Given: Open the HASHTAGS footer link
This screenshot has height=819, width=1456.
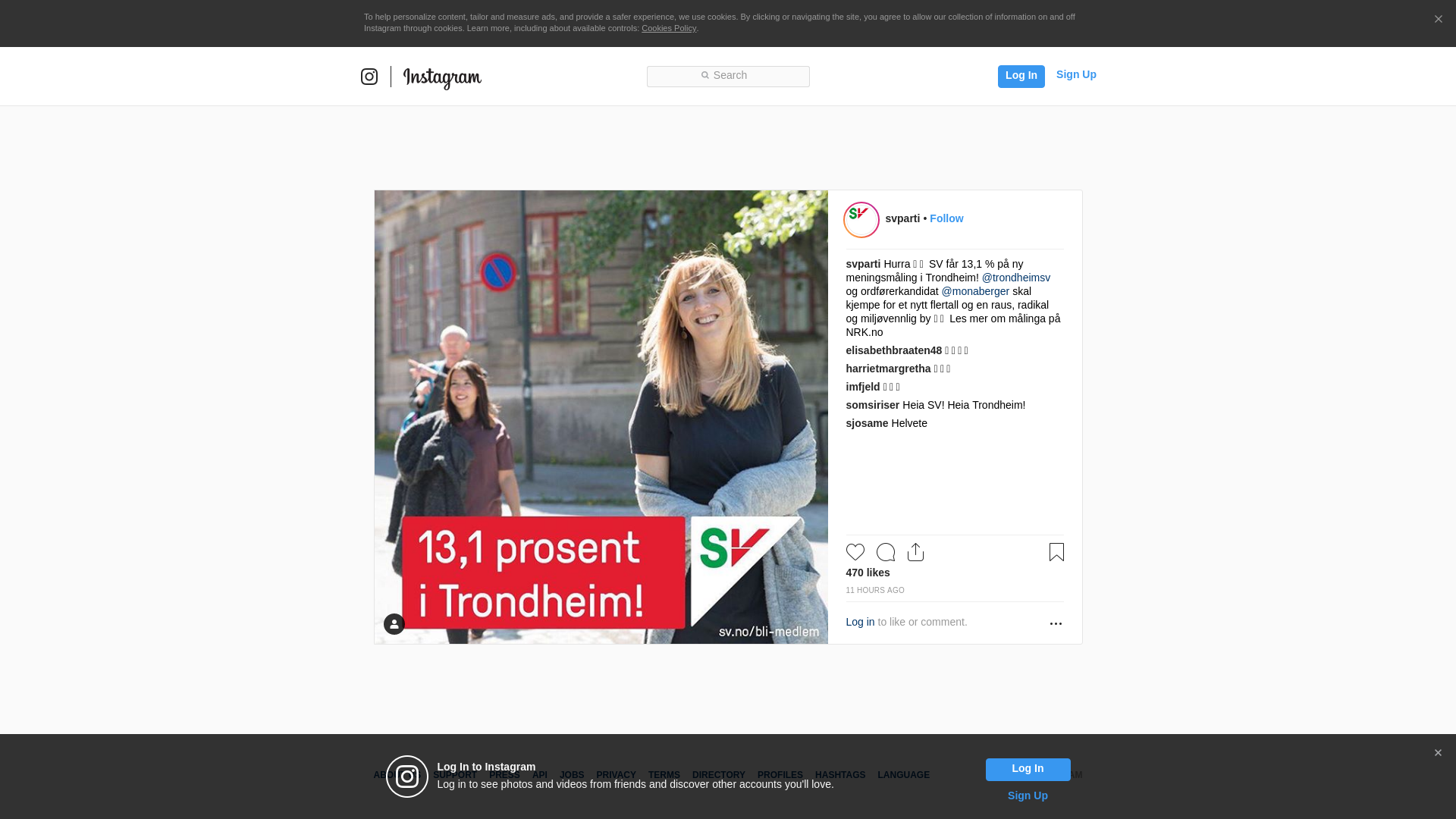Looking at the screenshot, I should coord(839,775).
